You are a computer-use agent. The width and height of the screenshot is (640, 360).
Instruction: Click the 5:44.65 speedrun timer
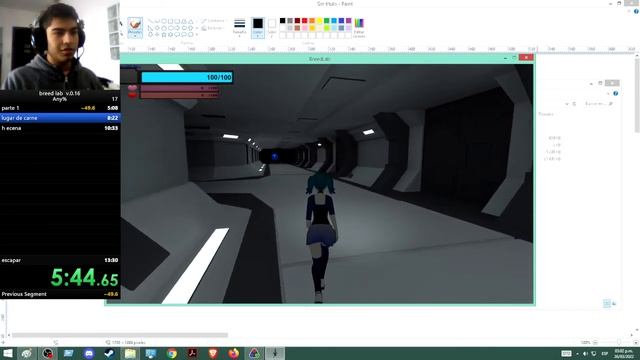tap(84, 278)
